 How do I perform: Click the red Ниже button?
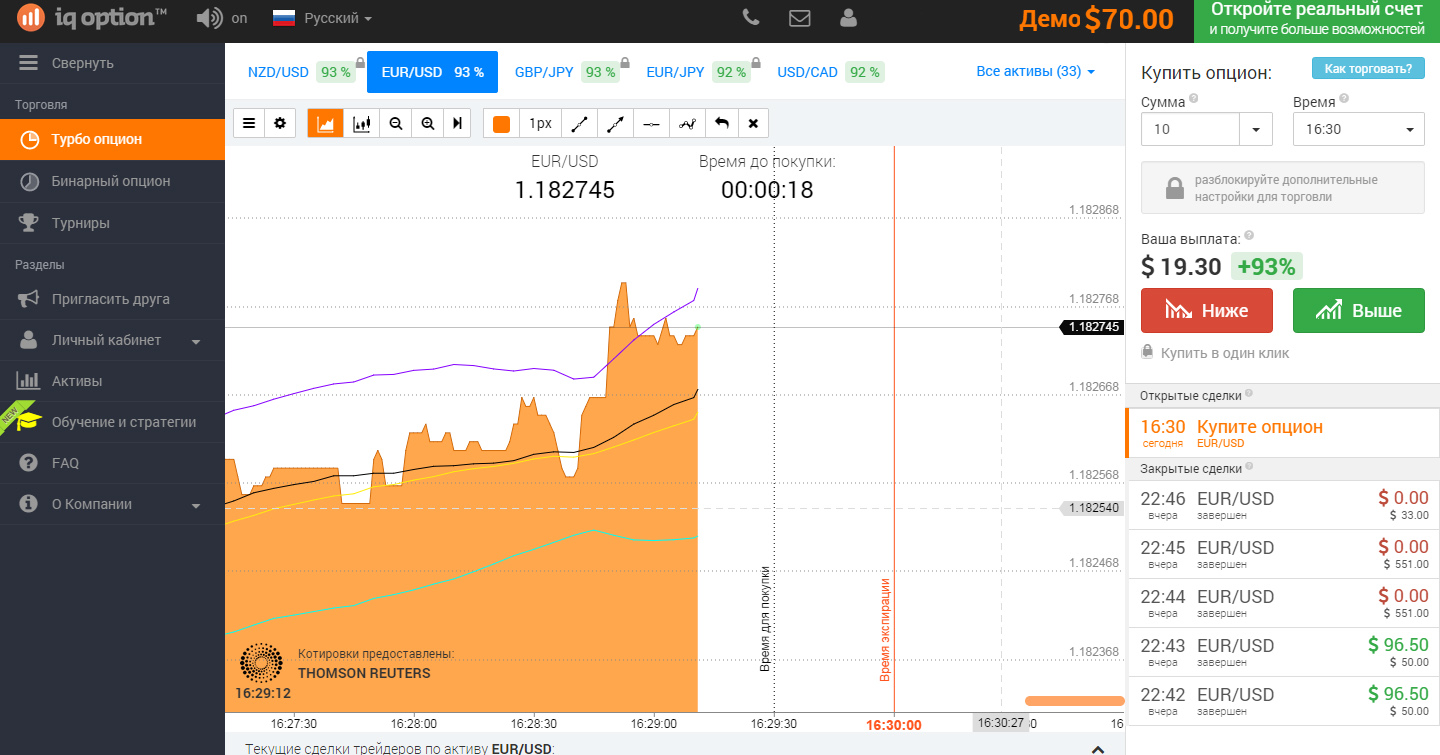pyautogui.click(x=1207, y=310)
